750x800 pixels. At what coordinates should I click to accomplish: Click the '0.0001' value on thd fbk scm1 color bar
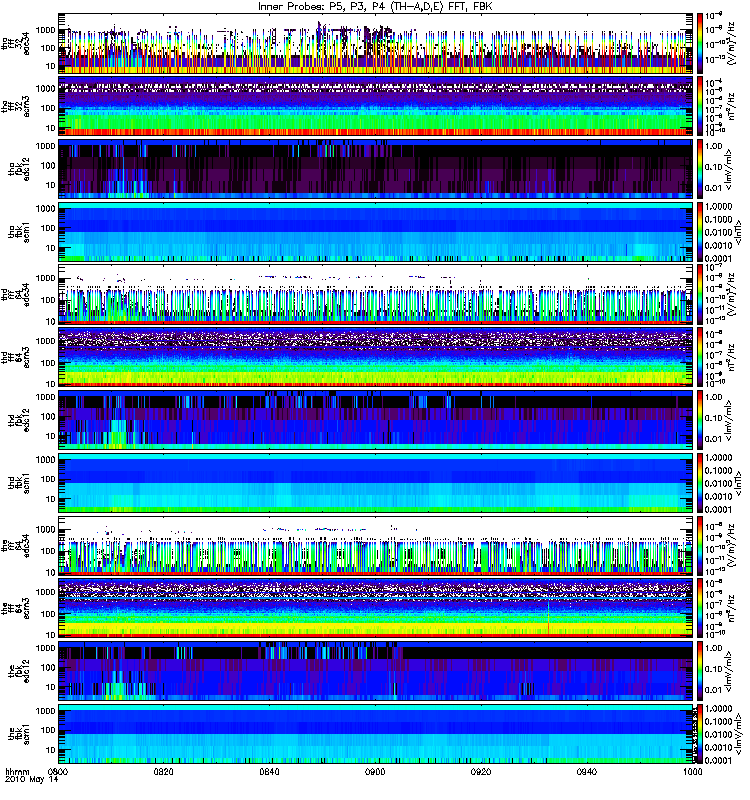click(x=718, y=509)
